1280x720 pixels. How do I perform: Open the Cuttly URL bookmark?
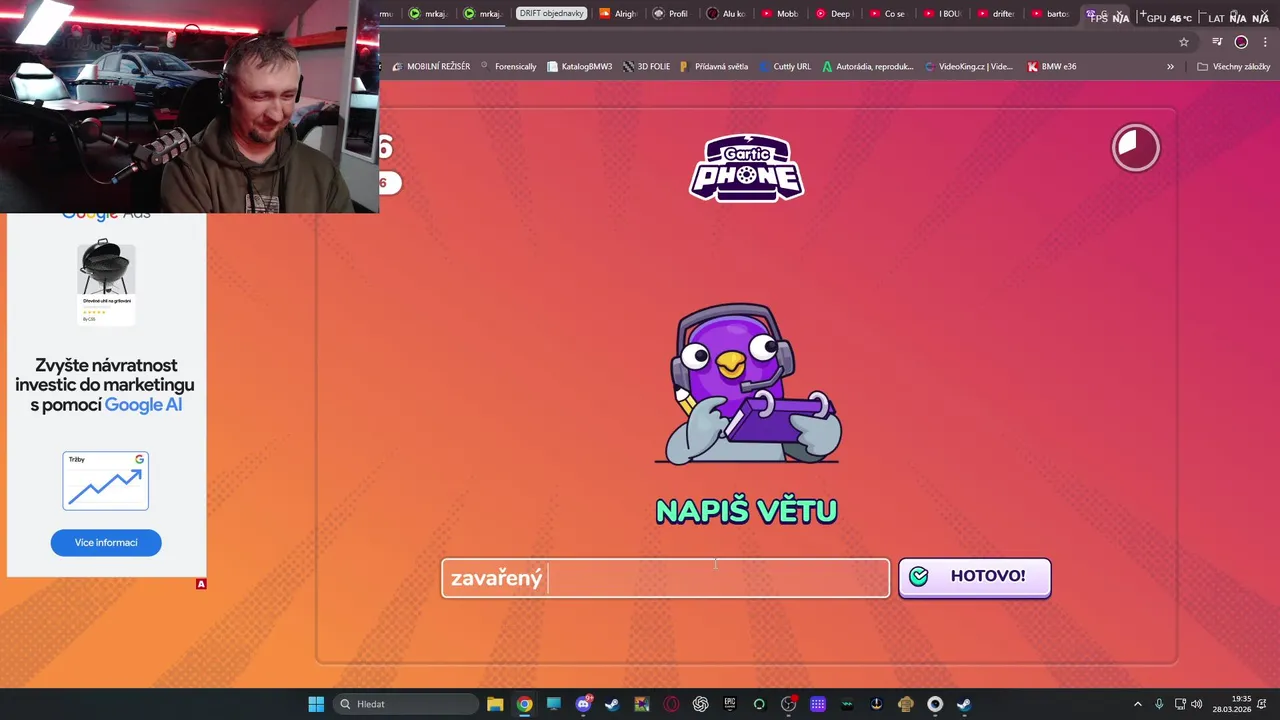pos(784,67)
